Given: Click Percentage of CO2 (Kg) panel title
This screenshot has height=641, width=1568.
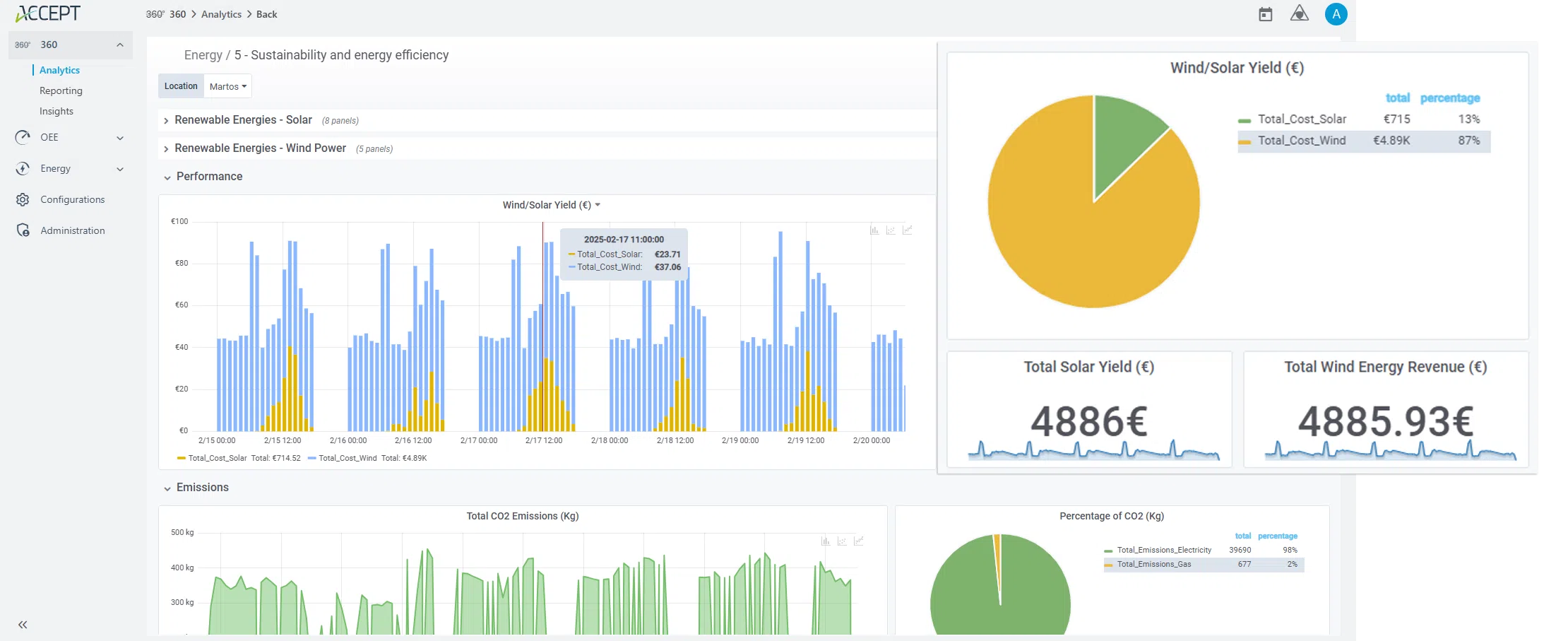Looking at the screenshot, I should click(x=1112, y=516).
